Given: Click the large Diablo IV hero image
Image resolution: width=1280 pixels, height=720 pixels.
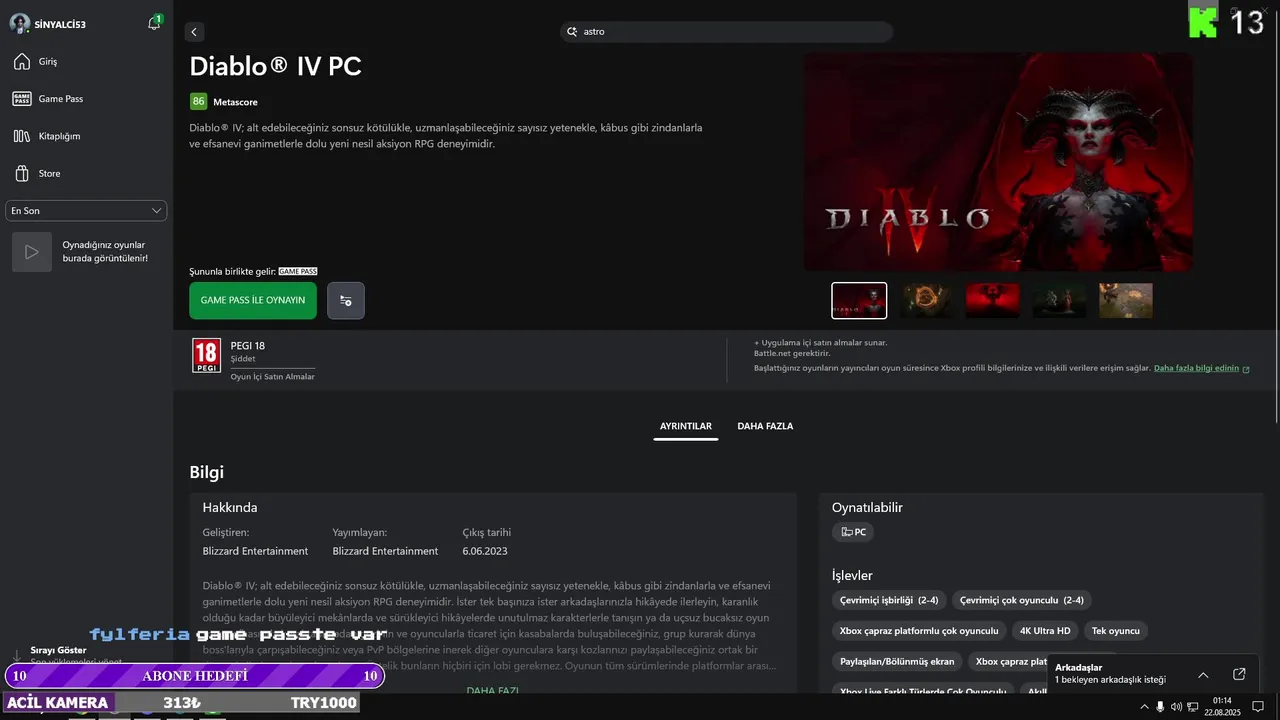Looking at the screenshot, I should (x=998, y=162).
